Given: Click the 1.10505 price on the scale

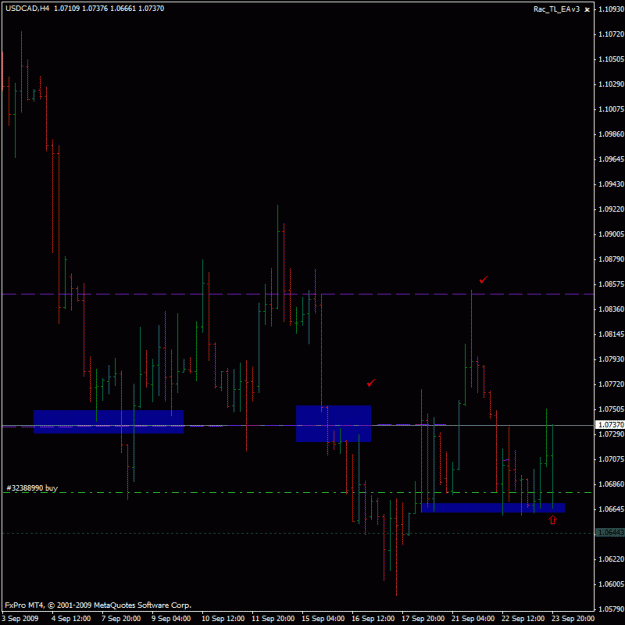Looking at the screenshot, I should click(x=611, y=59).
